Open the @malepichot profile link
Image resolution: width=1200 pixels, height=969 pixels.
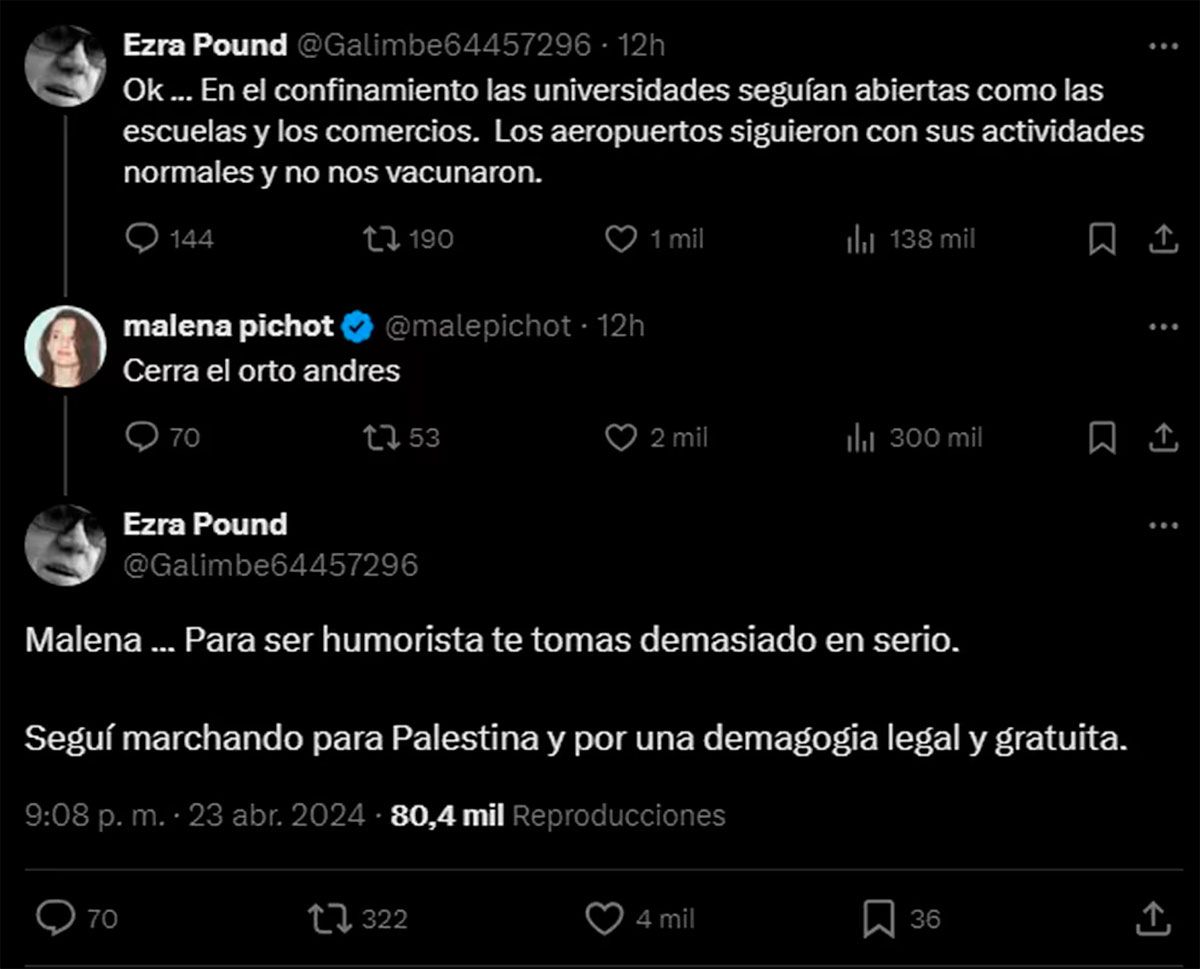pos(477,326)
